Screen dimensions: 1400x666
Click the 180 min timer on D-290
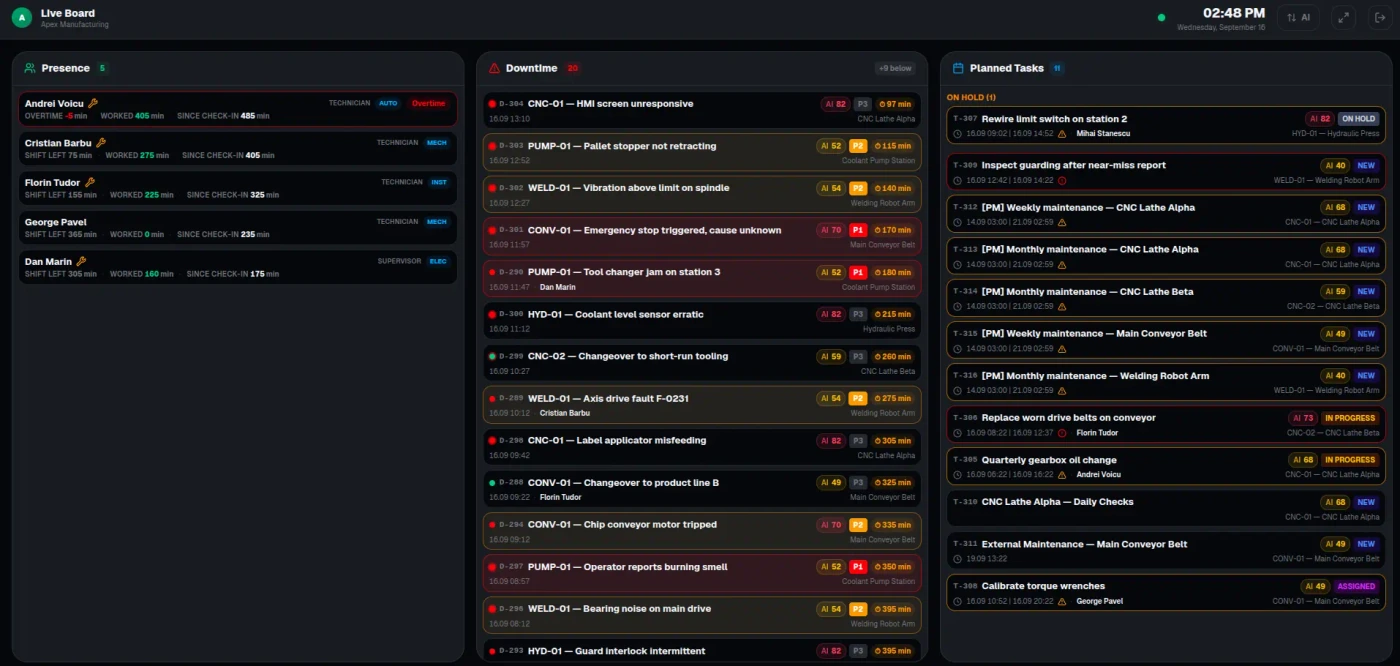(x=892, y=272)
